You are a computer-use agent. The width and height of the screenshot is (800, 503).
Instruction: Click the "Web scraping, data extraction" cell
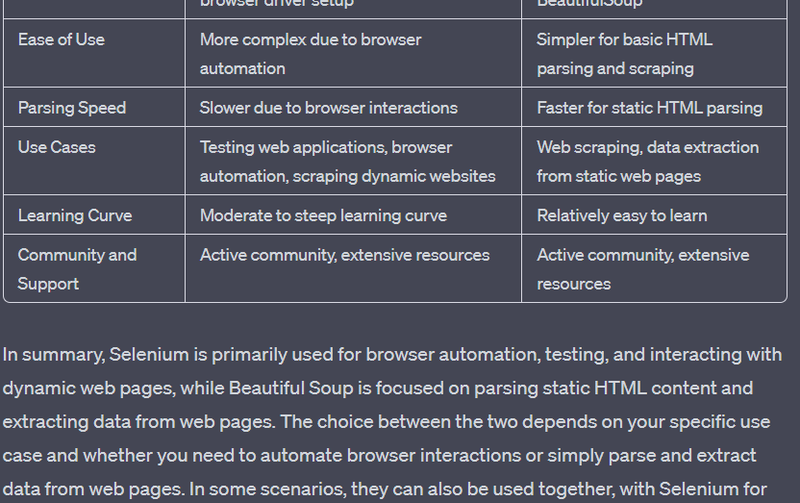point(647,161)
